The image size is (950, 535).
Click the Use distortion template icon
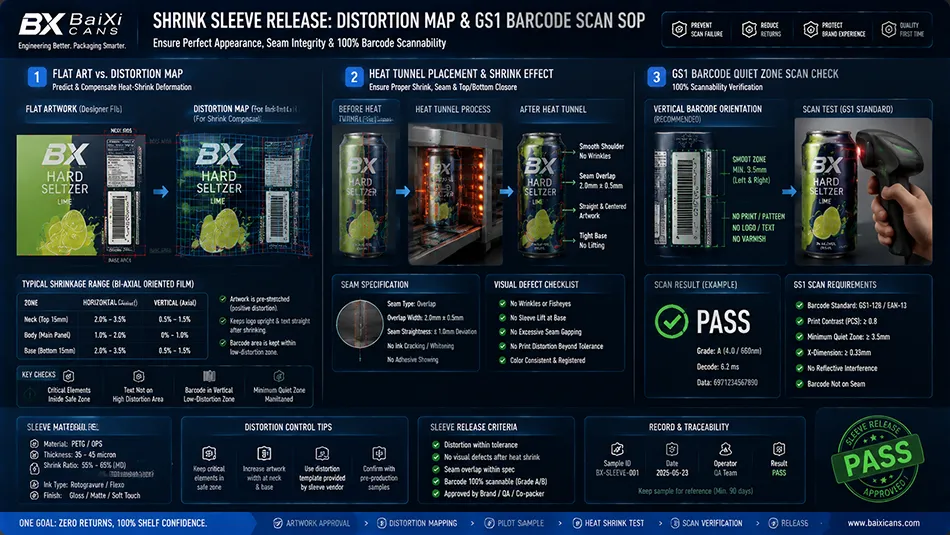322,453
